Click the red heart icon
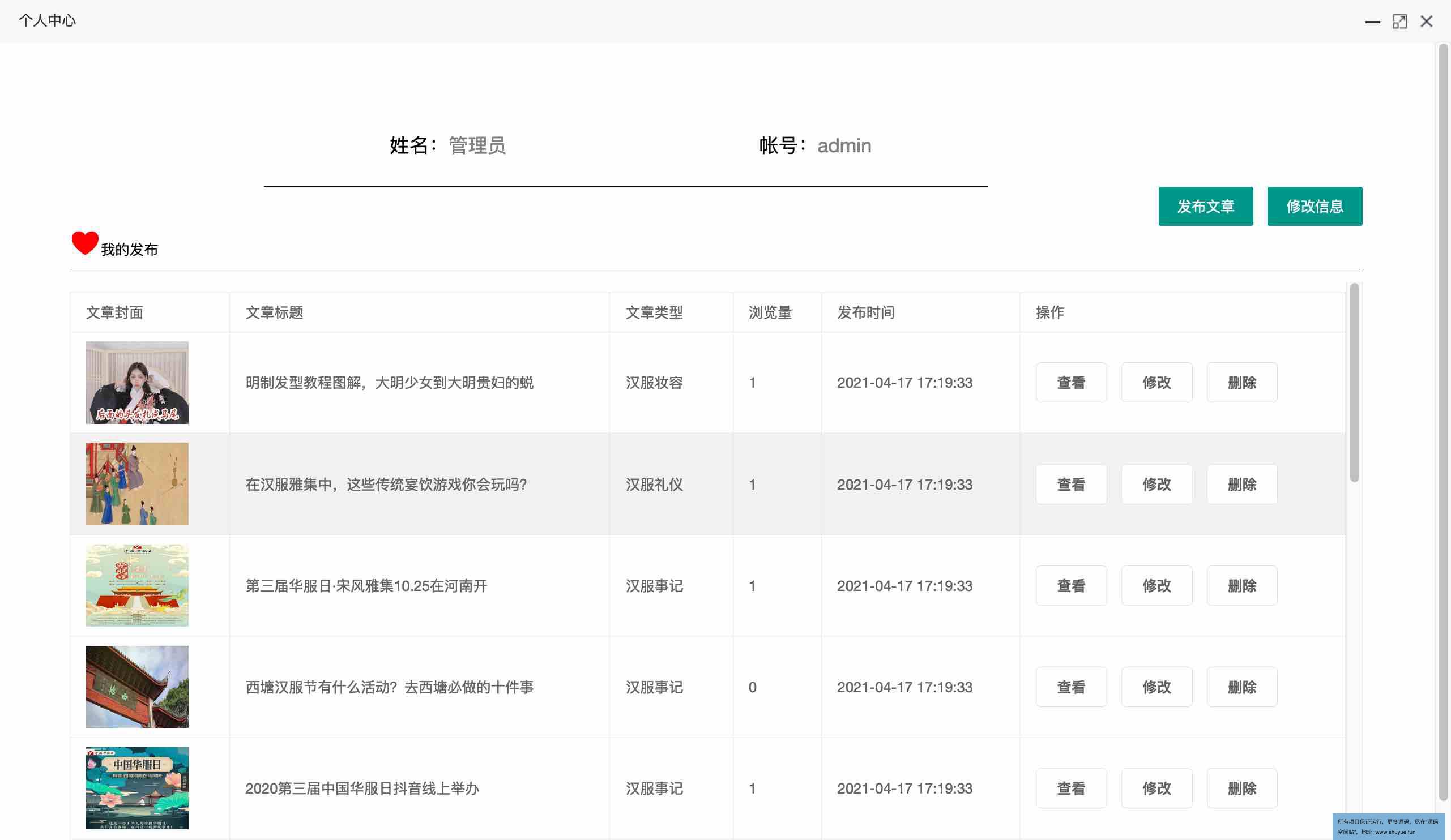The height and width of the screenshot is (840, 1451). (84, 242)
